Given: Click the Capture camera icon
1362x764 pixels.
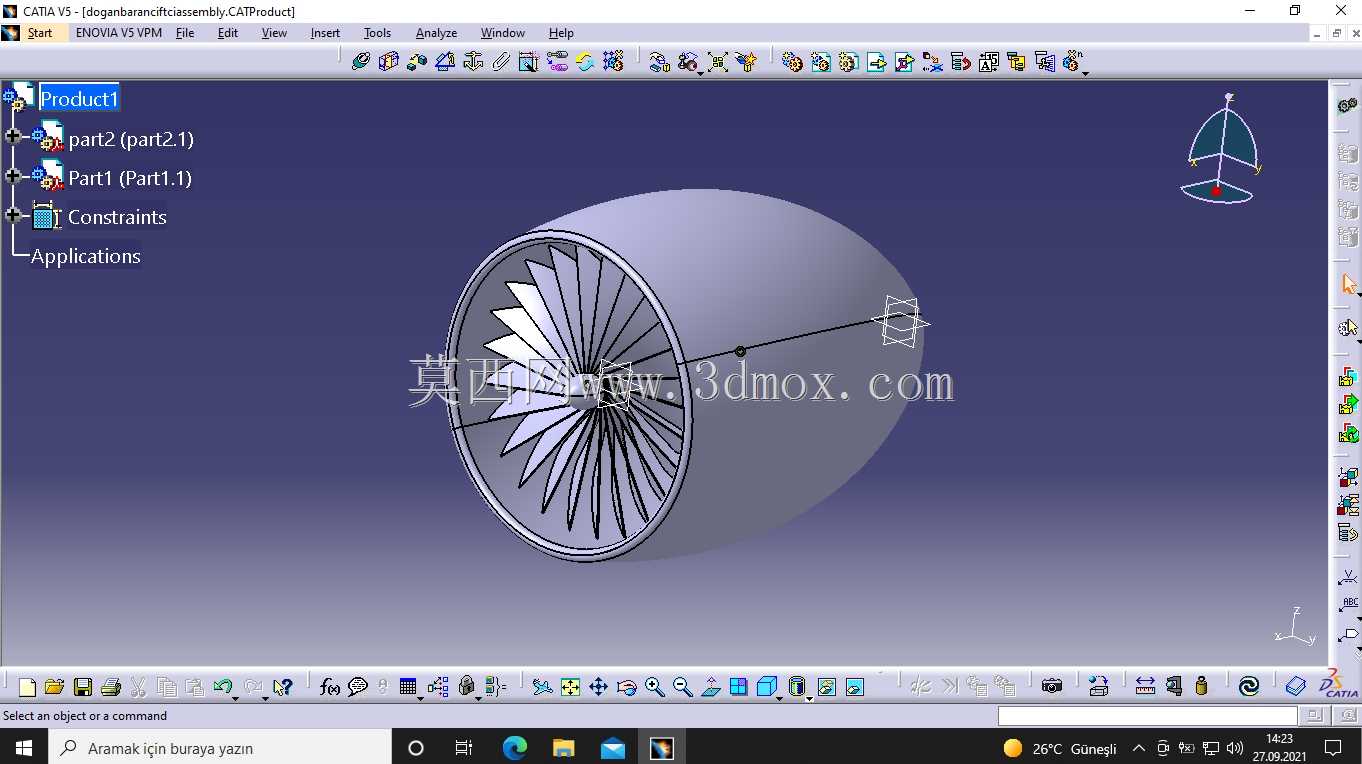Looking at the screenshot, I should (1051, 687).
